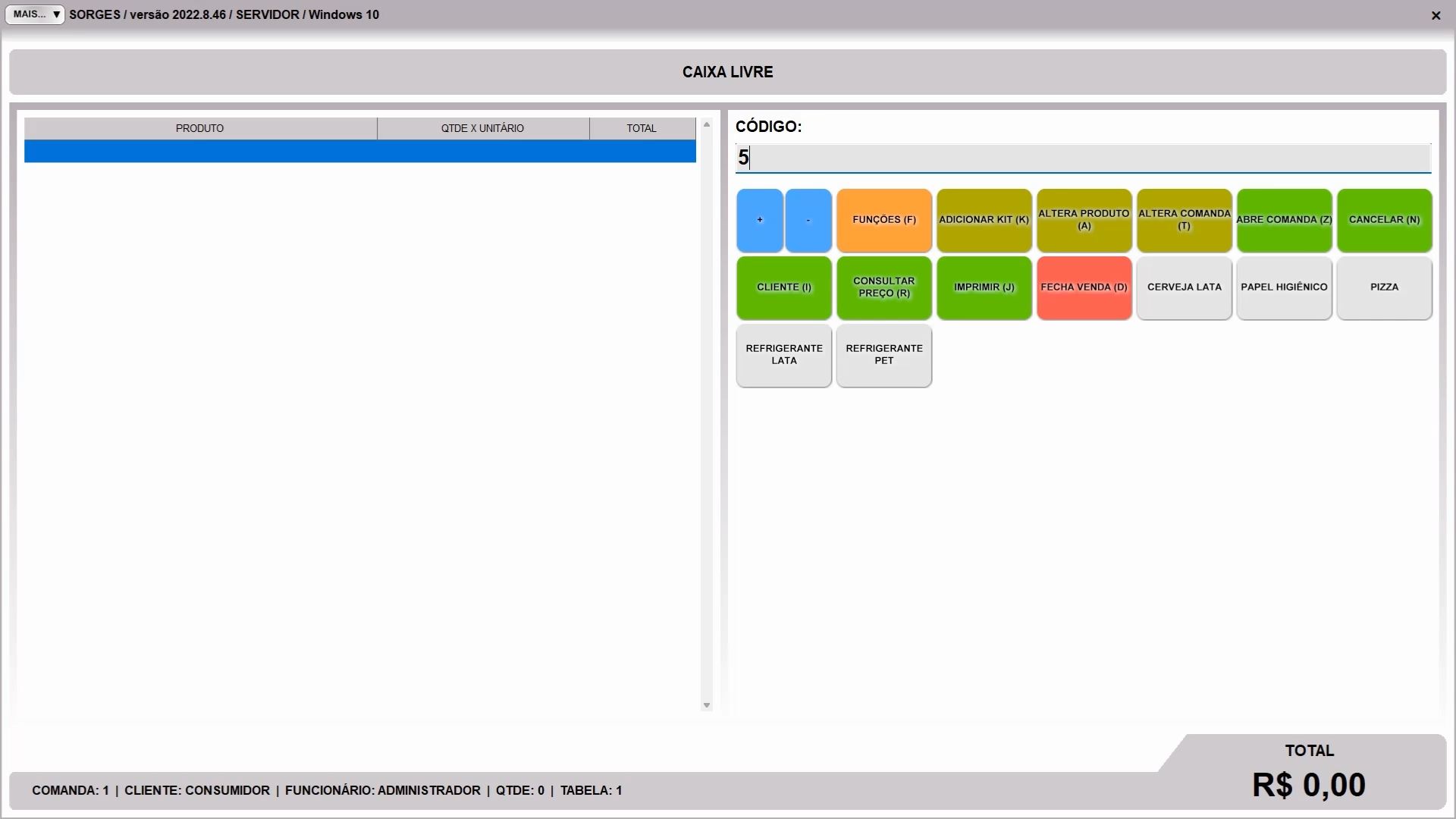Click the blue minus quantity button
The width and height of the screenshot is (1456, 819).
click(808, 220)
